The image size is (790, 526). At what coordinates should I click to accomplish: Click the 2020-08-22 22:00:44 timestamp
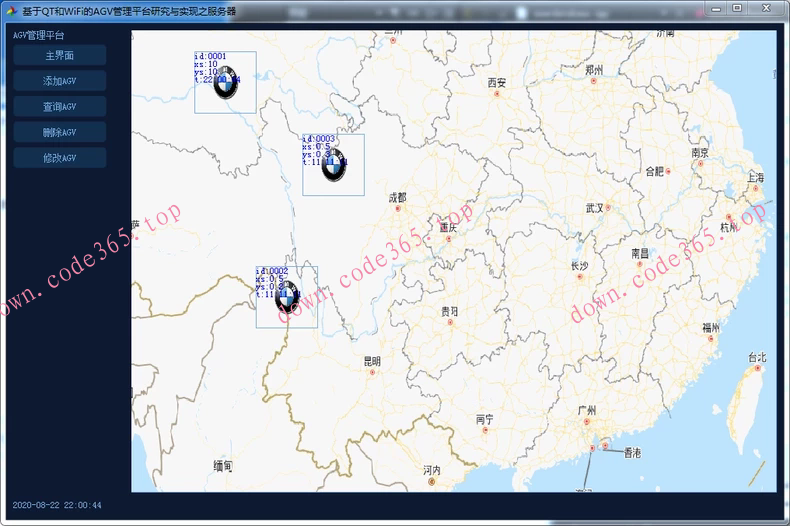(57, 505)
